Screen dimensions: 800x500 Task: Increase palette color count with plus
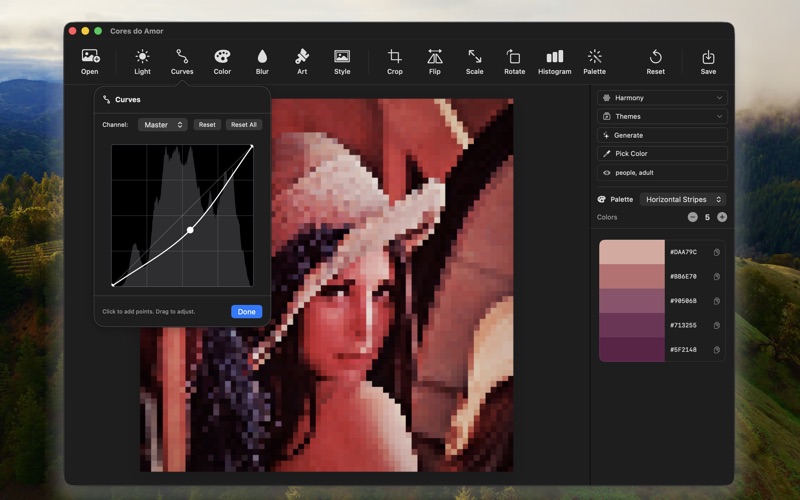click(x=722, y=217)
